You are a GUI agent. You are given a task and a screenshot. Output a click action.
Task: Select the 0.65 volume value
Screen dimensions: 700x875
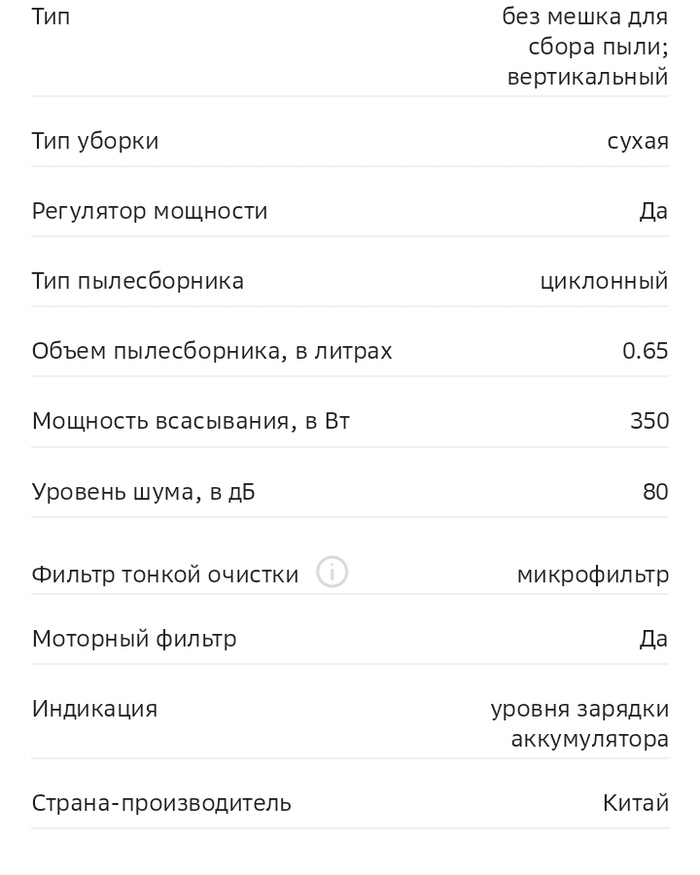645,351
